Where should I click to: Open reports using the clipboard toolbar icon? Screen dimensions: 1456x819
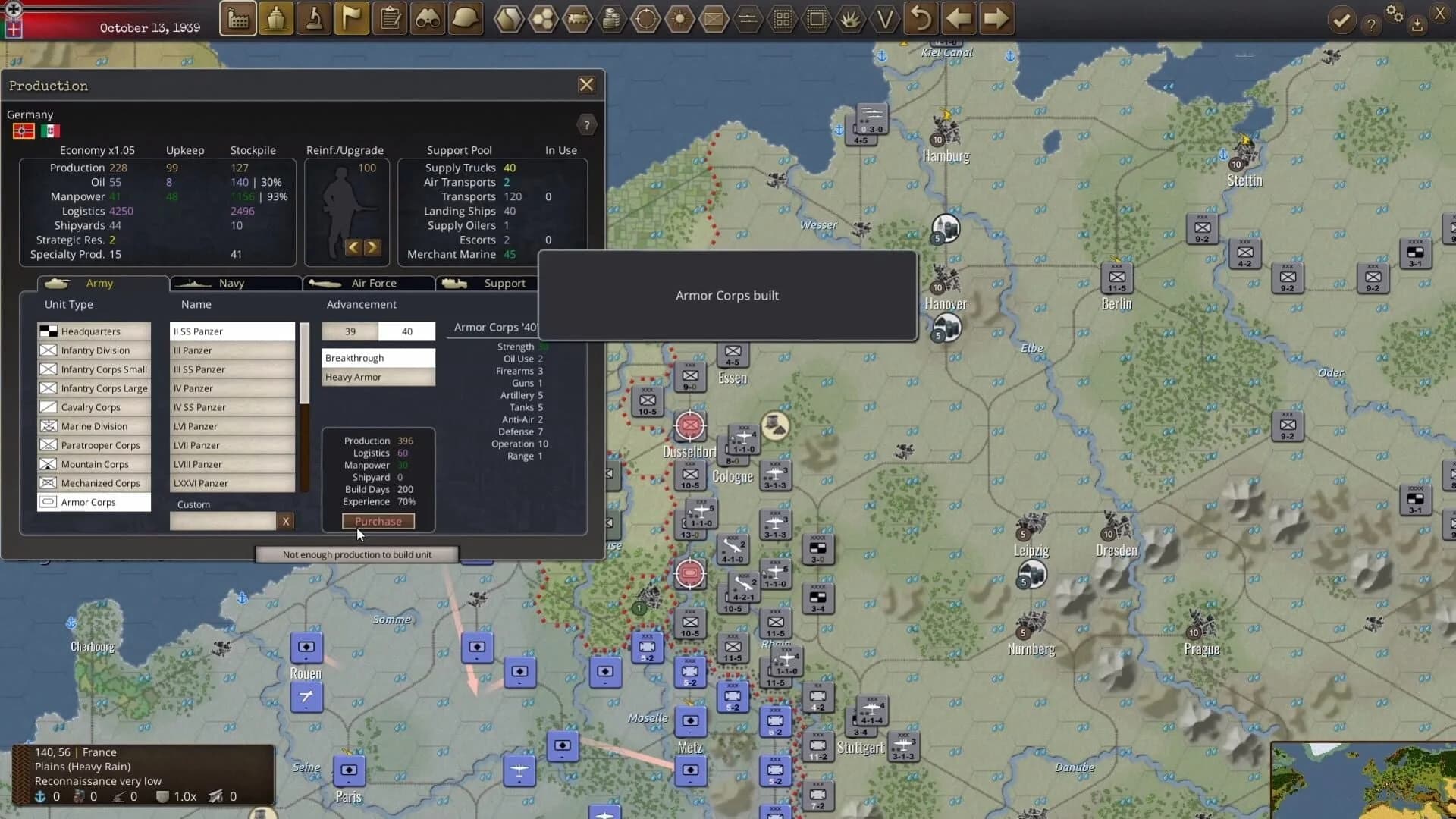[390, 18]
